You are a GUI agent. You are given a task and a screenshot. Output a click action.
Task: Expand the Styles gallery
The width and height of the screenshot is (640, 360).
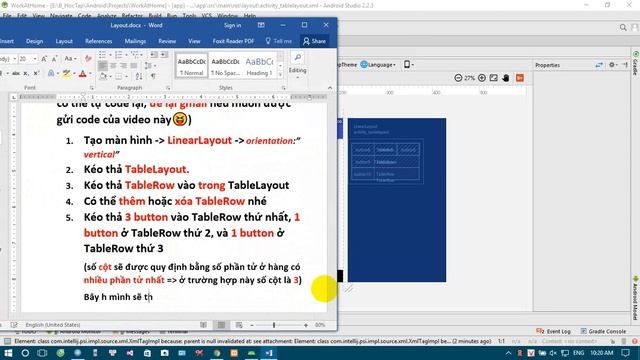click(x=280, y=75)
